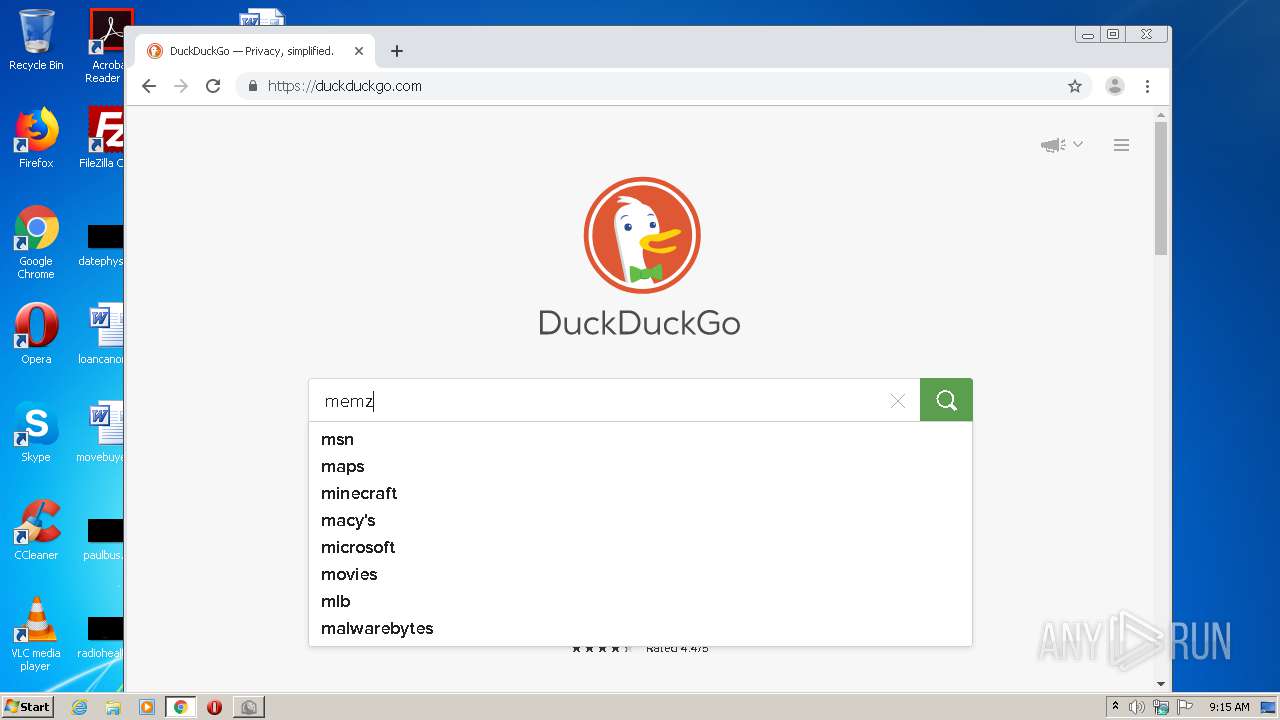Image resolution: width=1280 pixels, height=720 pixels.
Task: Choose suggestion mlb
Action: pyautogui.click(x=640, y=601)
